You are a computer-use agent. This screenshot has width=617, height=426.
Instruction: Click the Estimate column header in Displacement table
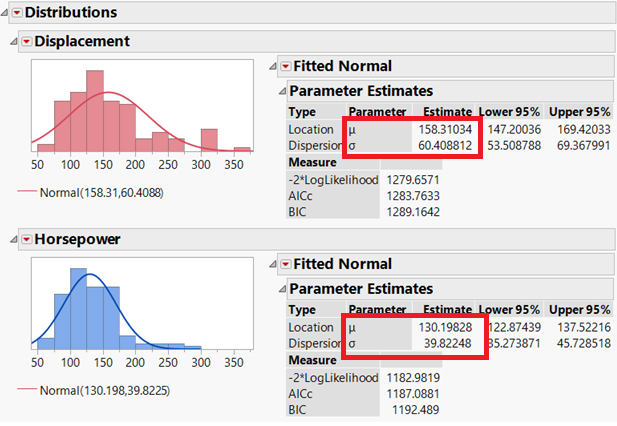[447, 112]
